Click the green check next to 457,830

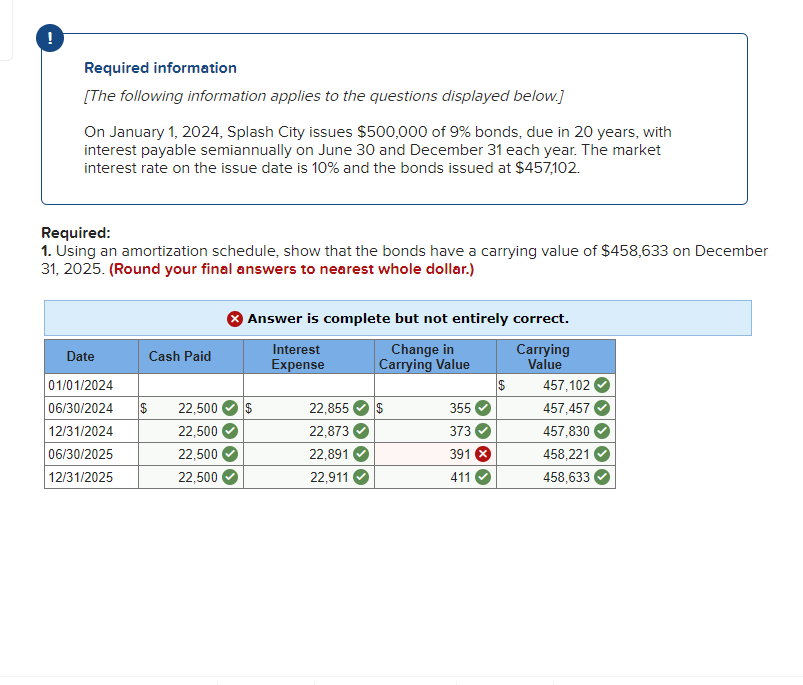tap(602, 431)
